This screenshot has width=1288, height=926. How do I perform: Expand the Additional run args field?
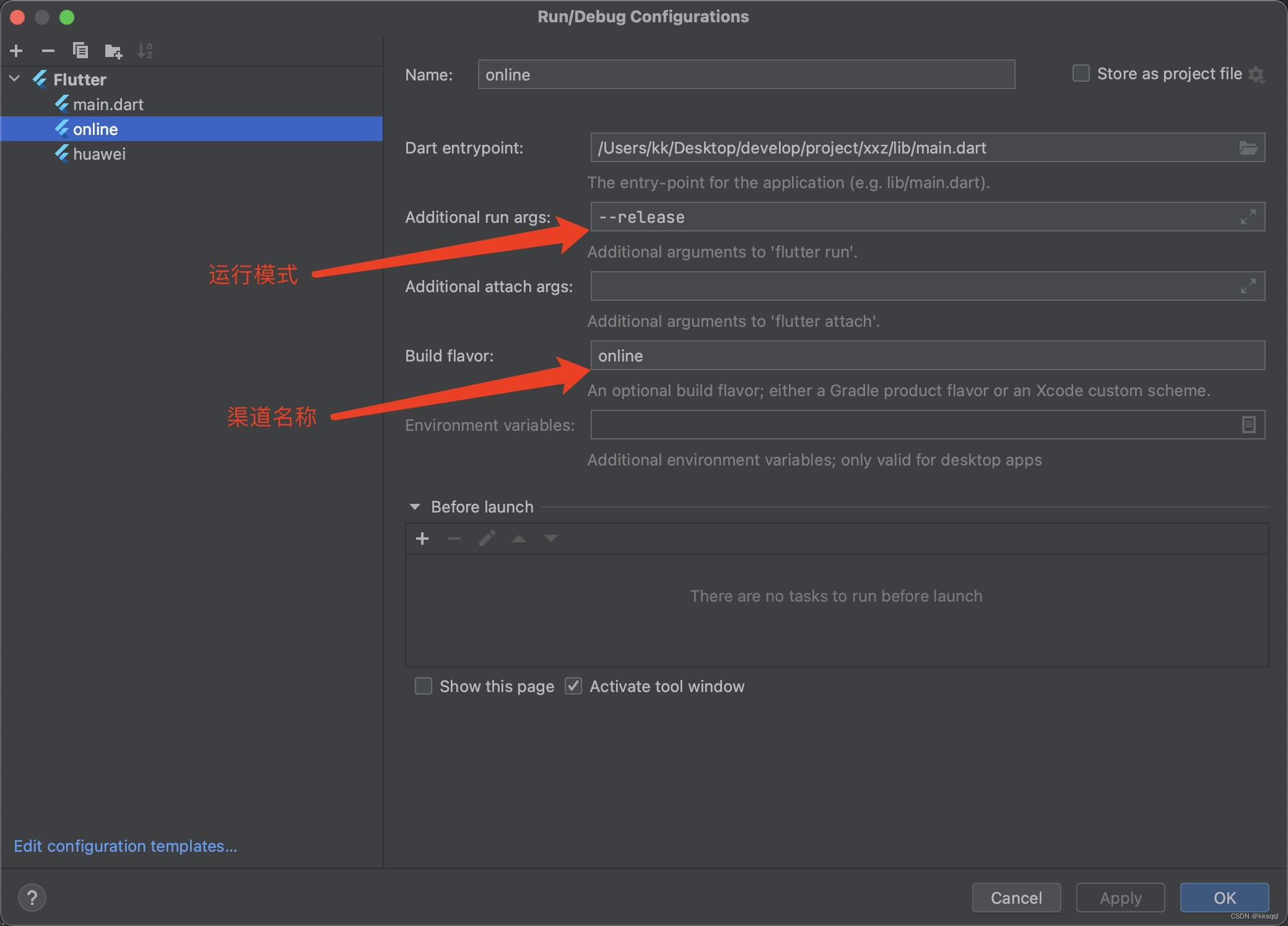[x=1248, y=217]
